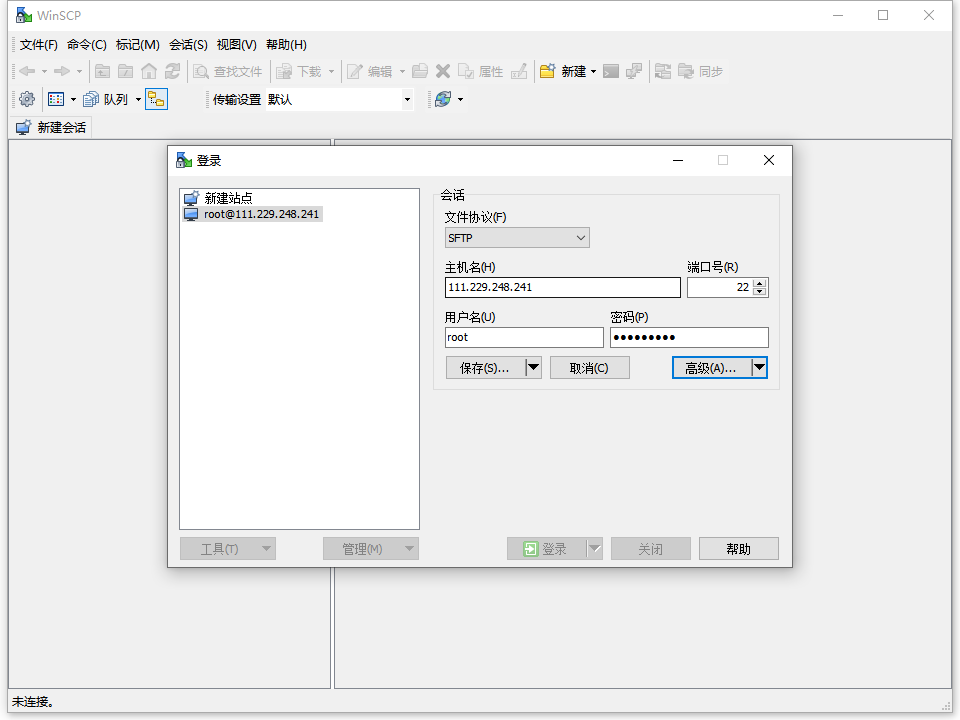Click the 管理(M) manage button
Image resolution: width=960 pixels, height=720 pixels.
tap(371, 549)
